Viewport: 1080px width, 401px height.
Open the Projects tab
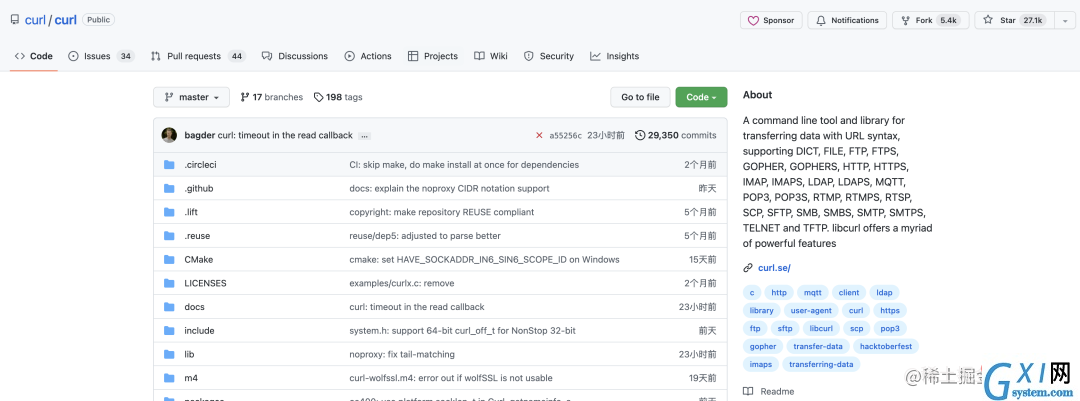tap(433, 56)
